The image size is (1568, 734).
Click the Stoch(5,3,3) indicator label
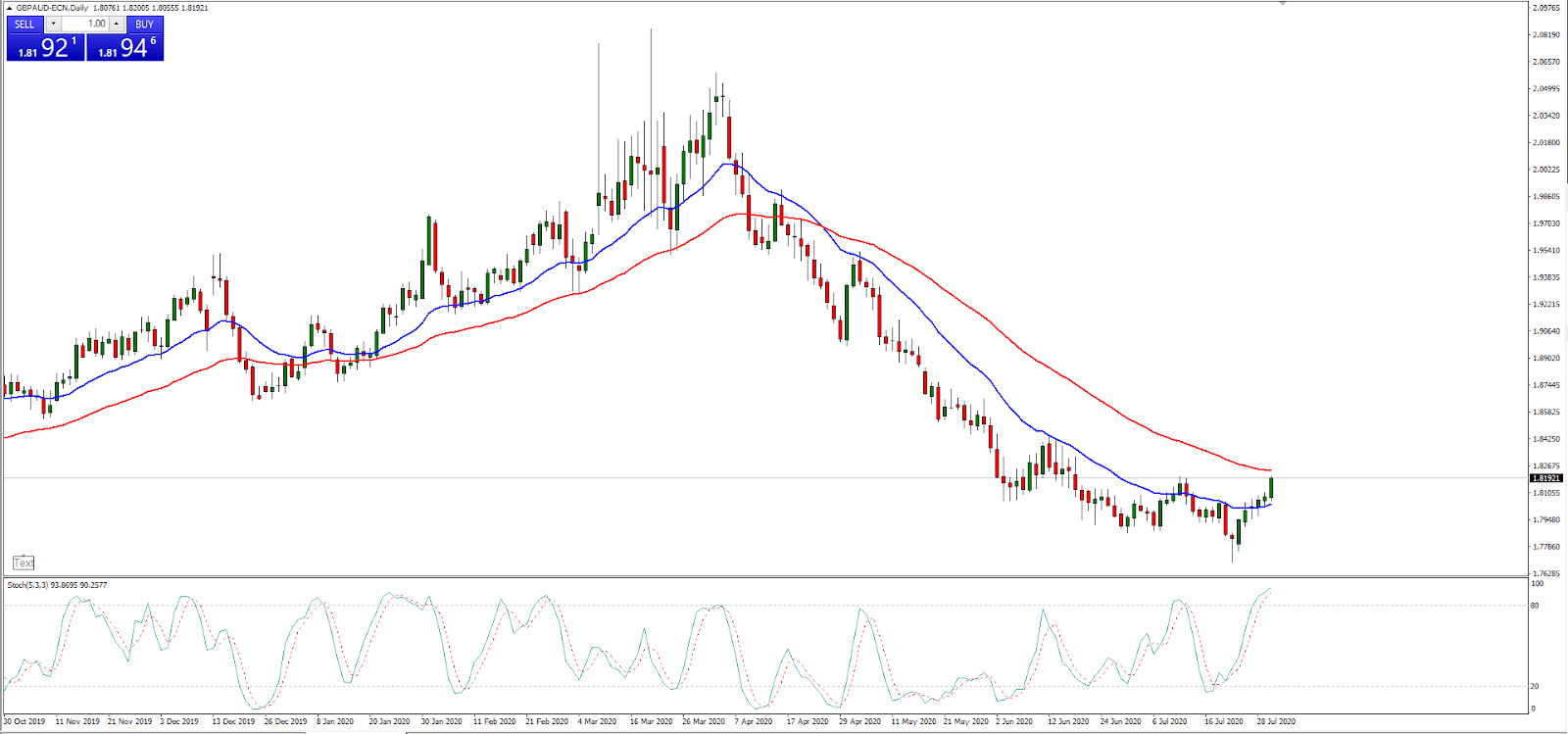(x=28, y=585)
